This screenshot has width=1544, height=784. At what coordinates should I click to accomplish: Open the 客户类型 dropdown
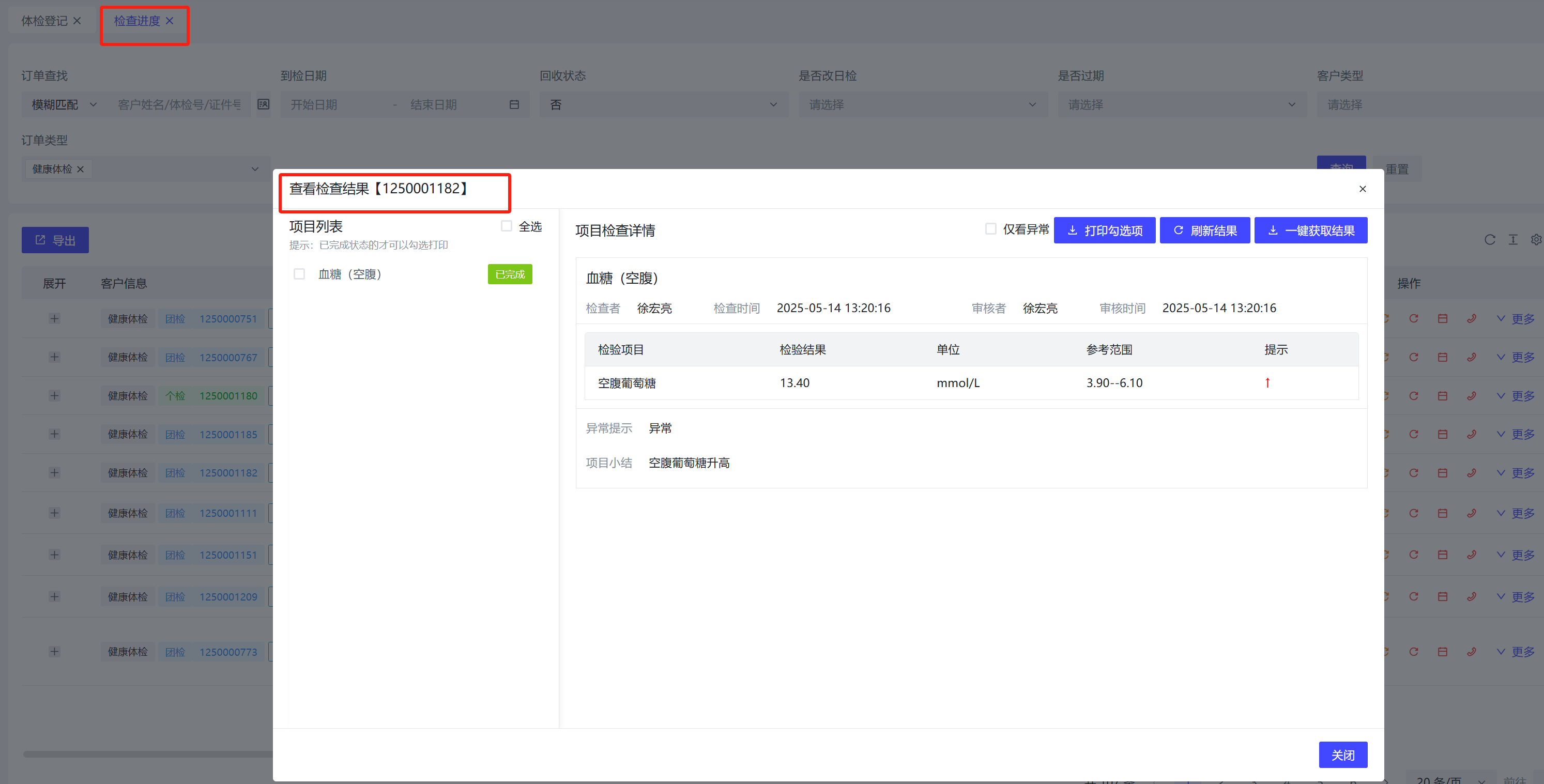(1430, 104)
